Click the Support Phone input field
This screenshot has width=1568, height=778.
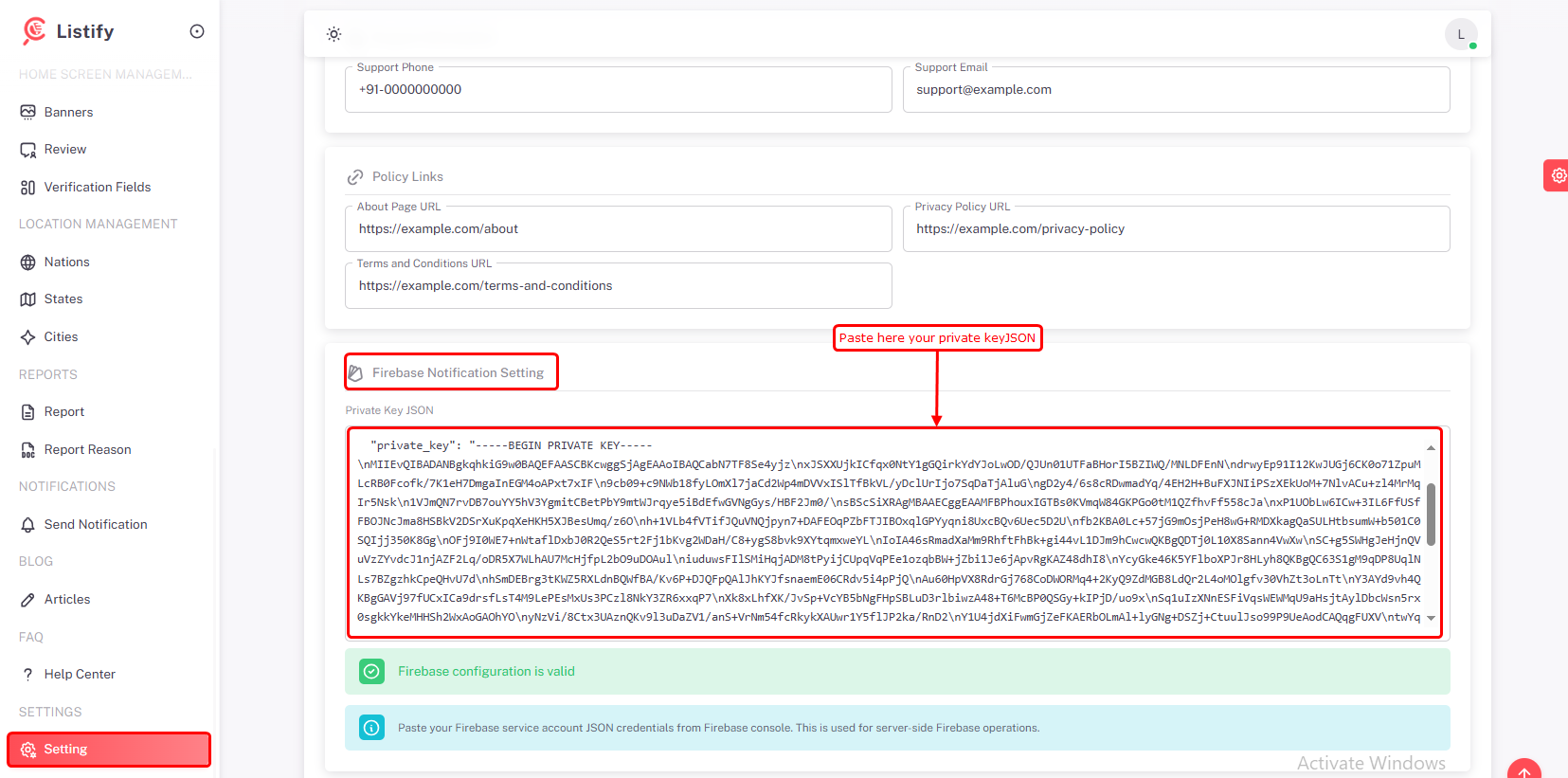pyautogui.click(x=618, y=90)
